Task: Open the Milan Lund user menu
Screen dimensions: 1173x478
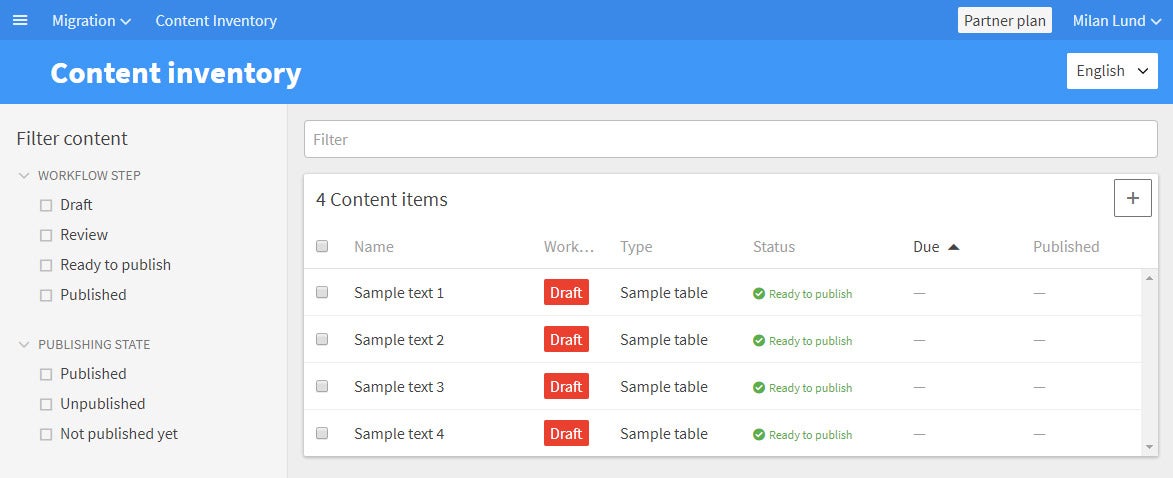Action: (1117, 21)
